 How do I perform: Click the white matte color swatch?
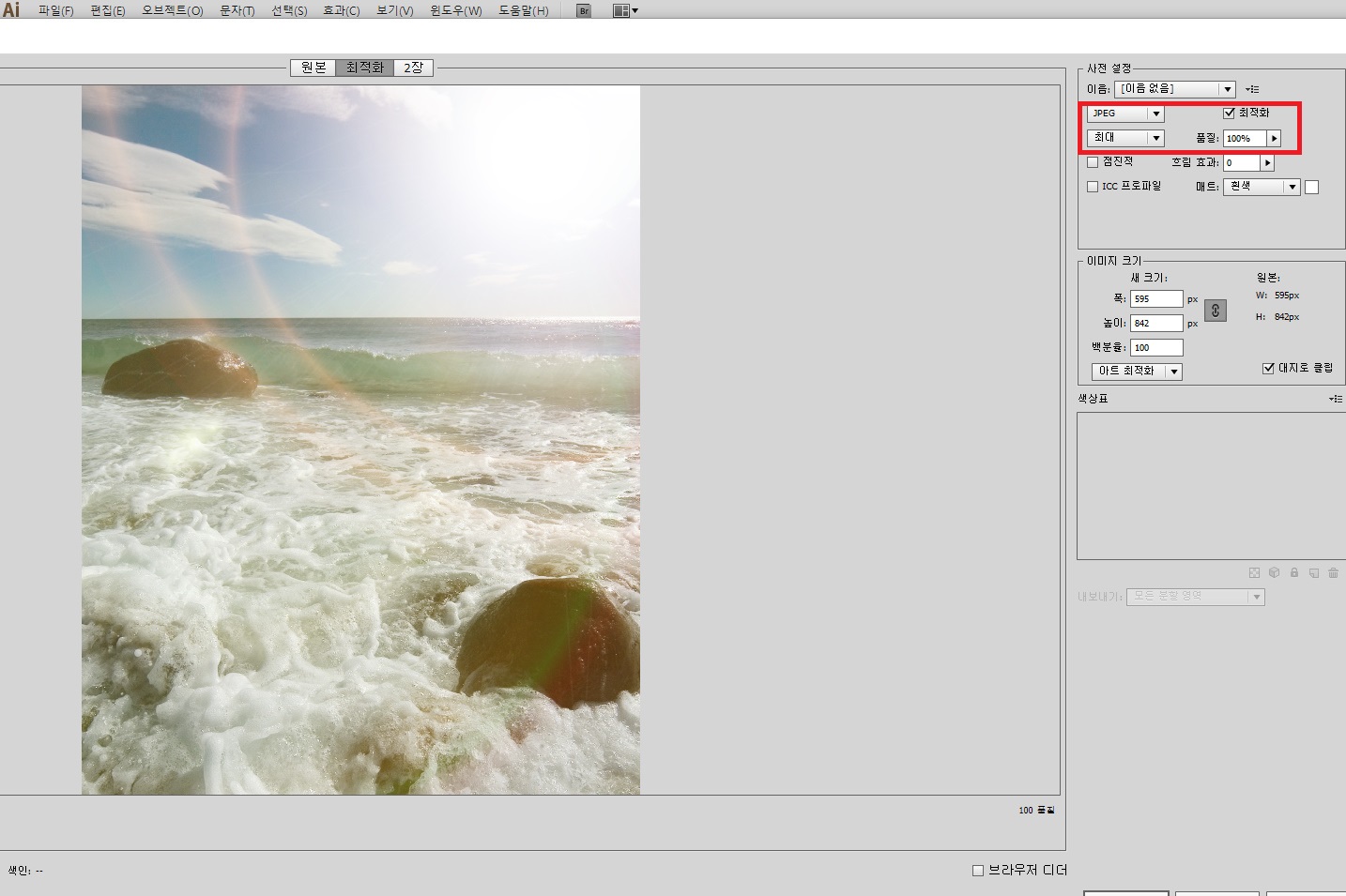point(1311,187)
